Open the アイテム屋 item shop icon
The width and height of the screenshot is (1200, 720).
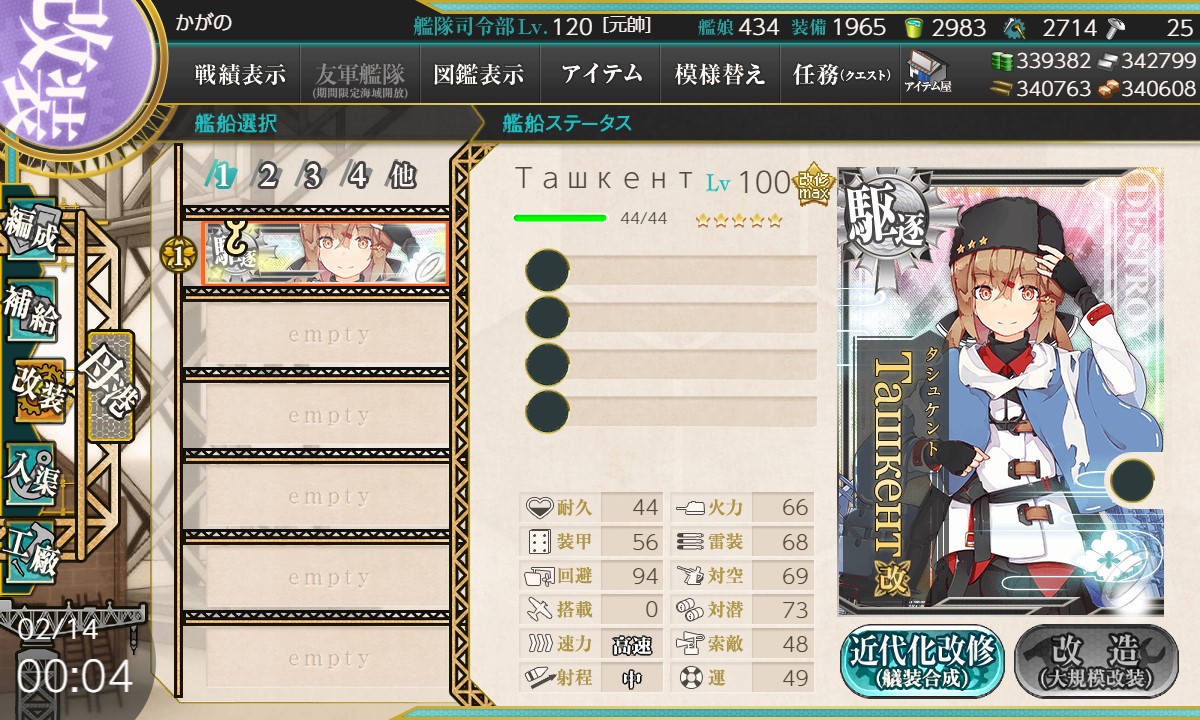click(x=927, y=73)
